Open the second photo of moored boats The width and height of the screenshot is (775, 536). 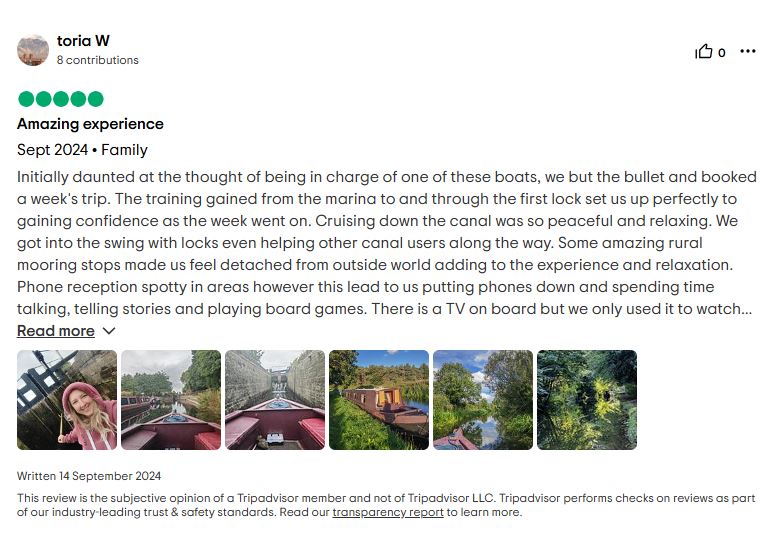171,400
